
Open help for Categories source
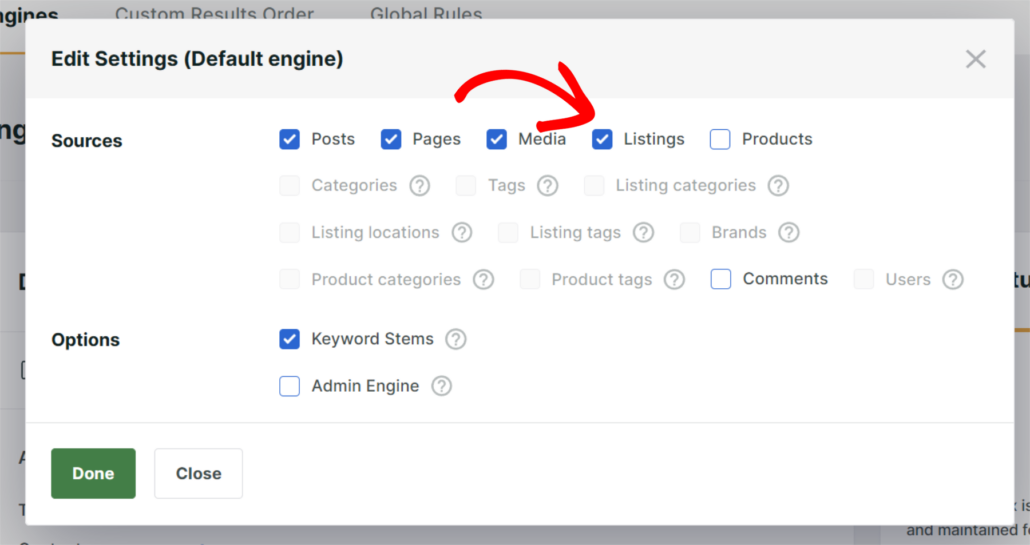(420, 186)
